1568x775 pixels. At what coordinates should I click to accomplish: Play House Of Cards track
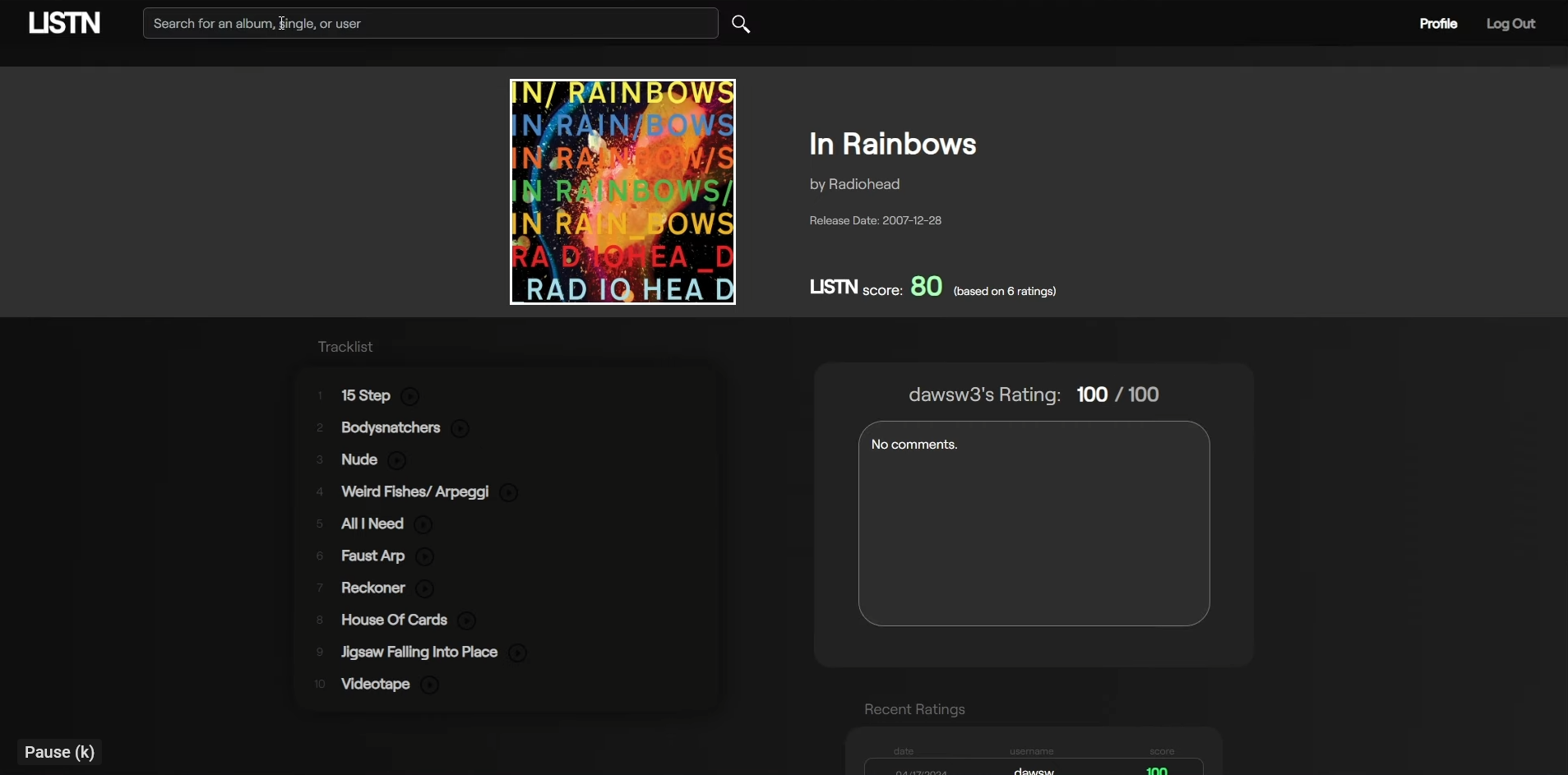[467, 621]
